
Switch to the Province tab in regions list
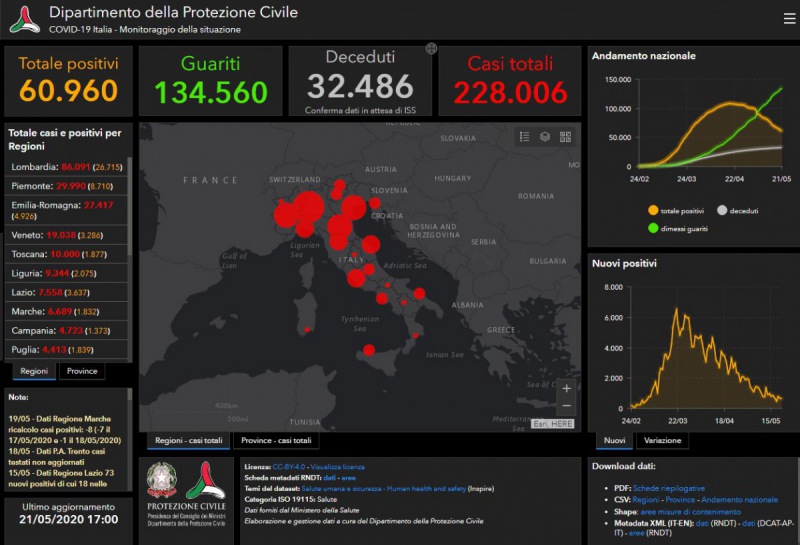[84, 371]
